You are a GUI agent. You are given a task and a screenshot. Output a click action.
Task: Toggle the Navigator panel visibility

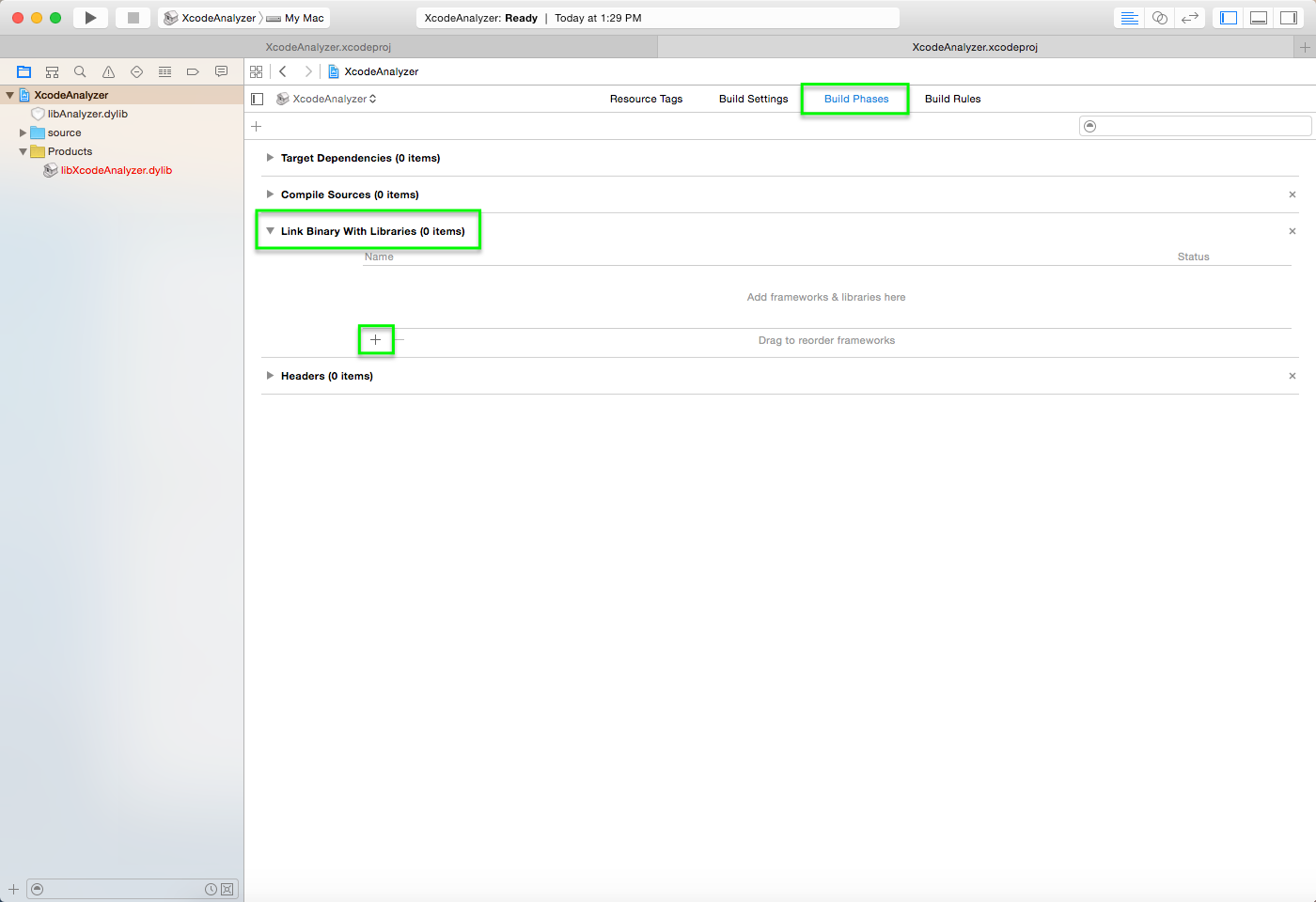1229,18
